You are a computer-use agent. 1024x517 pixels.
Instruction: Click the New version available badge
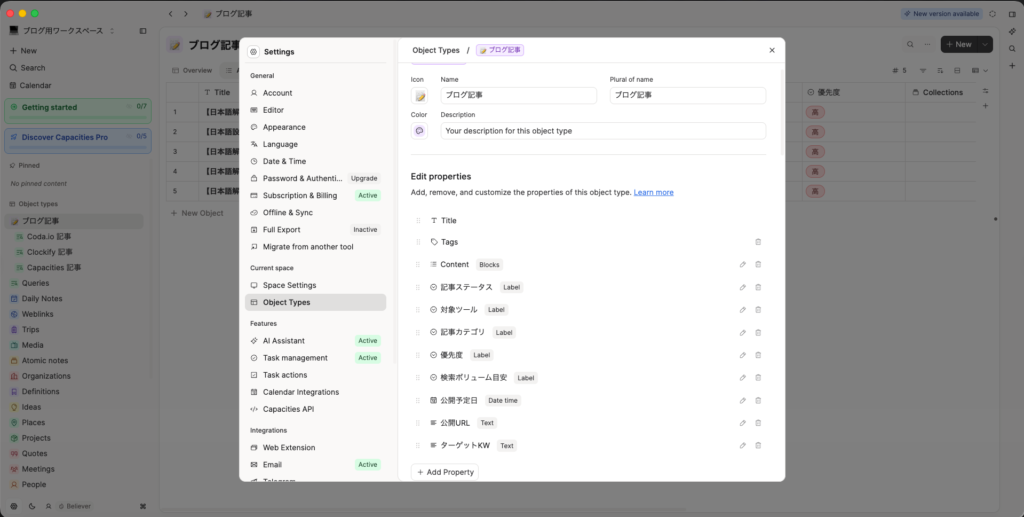coord(942,14)
